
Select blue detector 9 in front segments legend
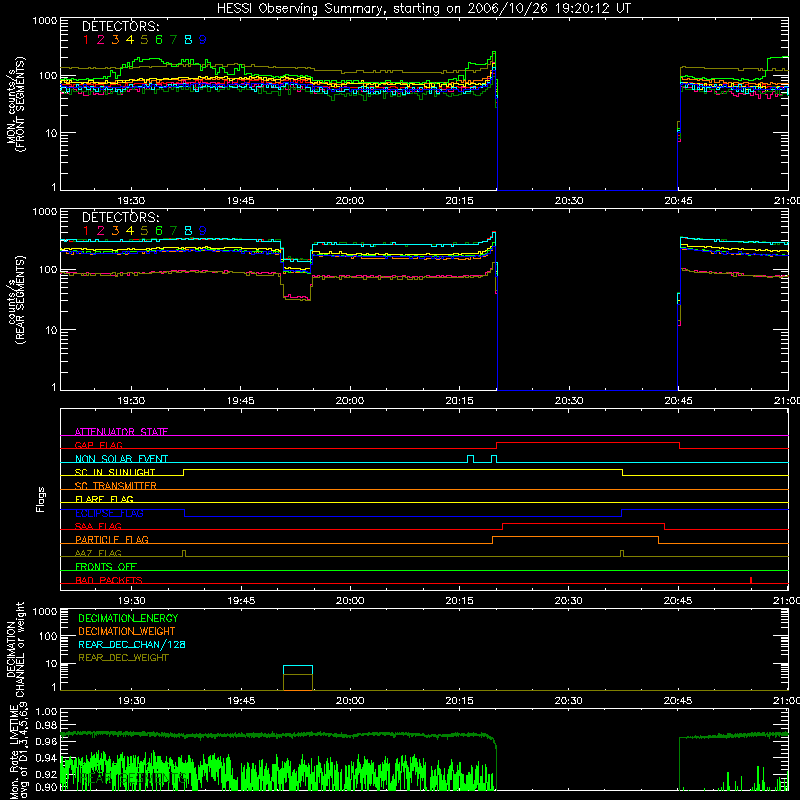[203, 39]
